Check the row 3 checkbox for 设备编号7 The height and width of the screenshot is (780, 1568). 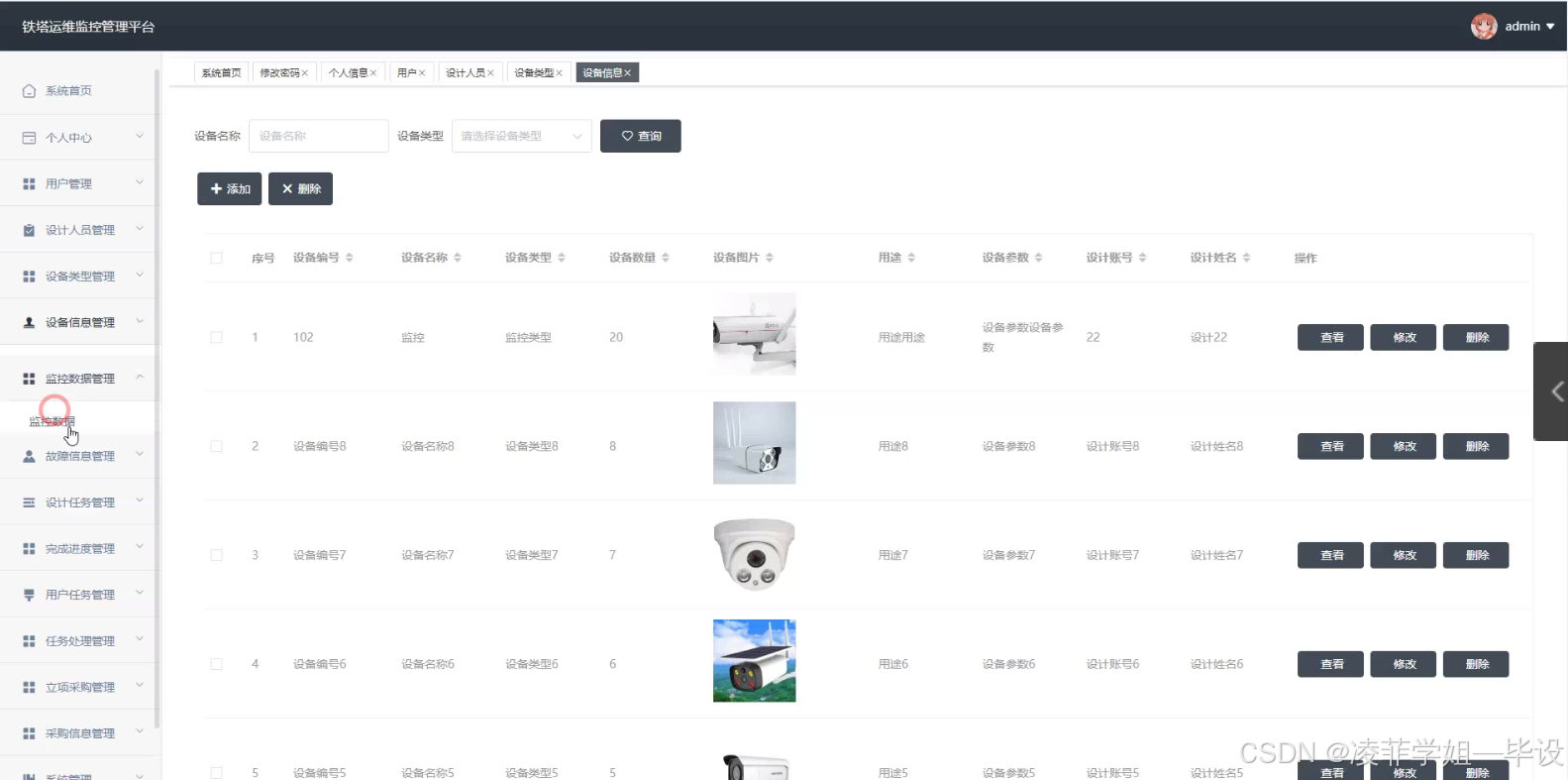tap(216, 555)
